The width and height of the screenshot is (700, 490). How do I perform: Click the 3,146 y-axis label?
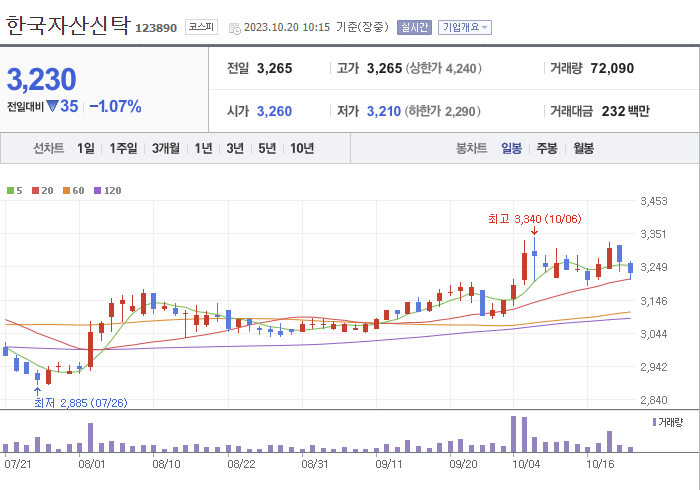(654, 301)
